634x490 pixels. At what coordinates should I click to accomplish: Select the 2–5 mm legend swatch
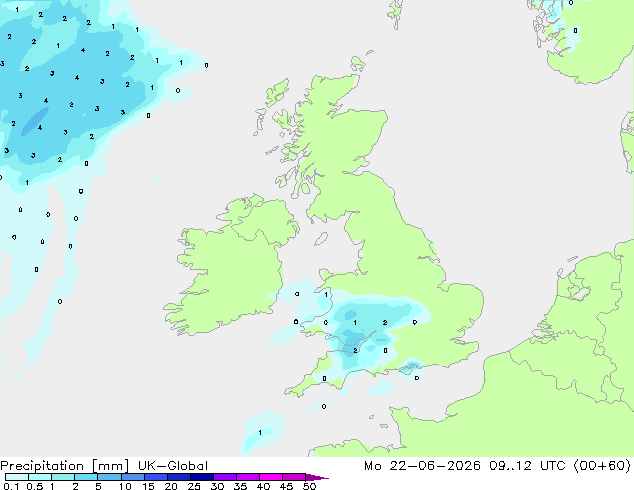click(86, 477)
